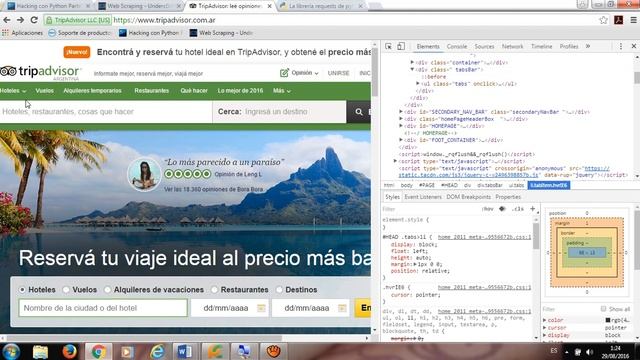Close the DevTools panel
The height and width of the screenshot is (360, 640).
633,47
